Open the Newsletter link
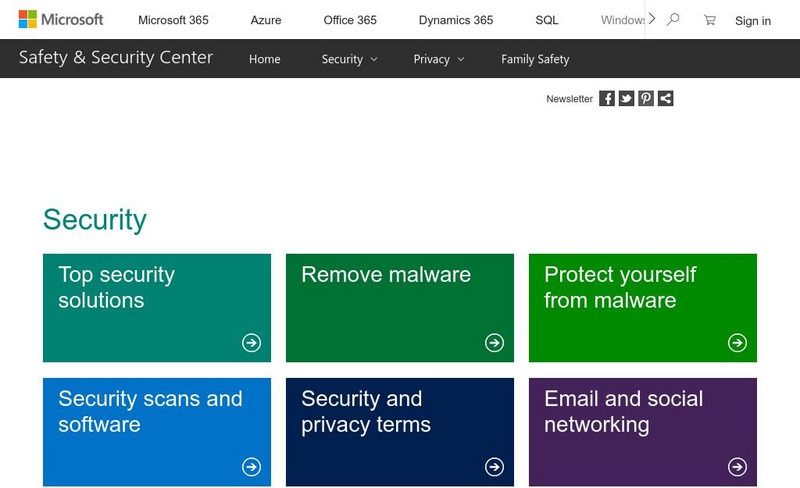 [569, 99]
